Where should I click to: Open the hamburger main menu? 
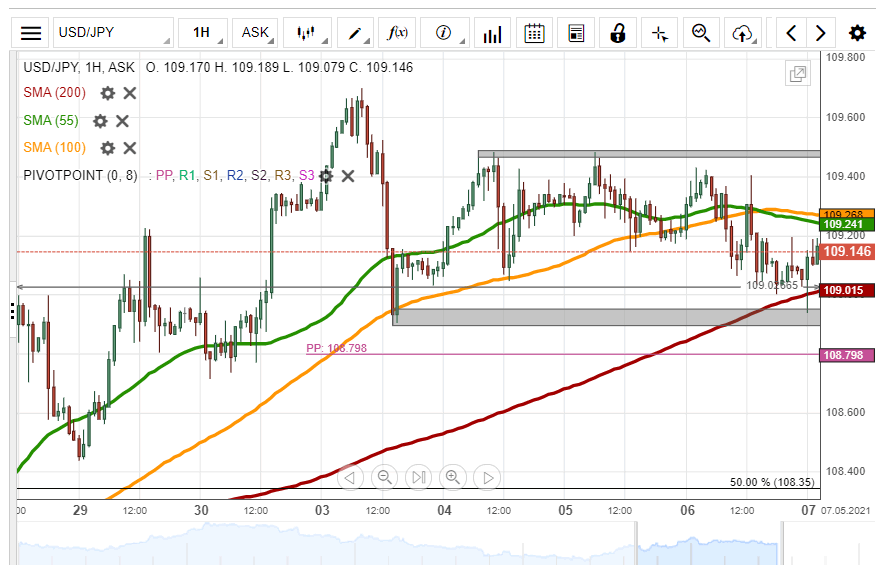(30, 33)
